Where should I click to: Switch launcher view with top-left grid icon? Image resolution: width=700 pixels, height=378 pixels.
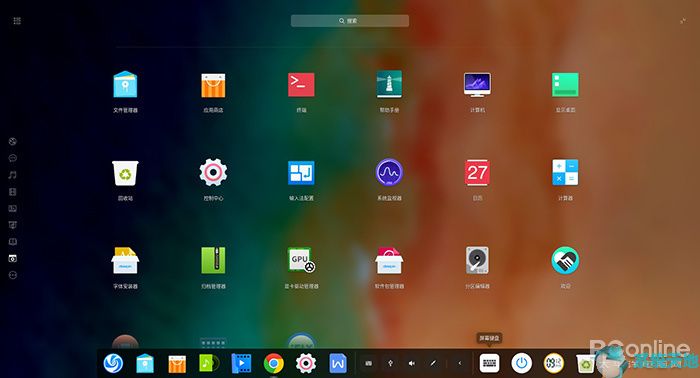tap(17, 21)
